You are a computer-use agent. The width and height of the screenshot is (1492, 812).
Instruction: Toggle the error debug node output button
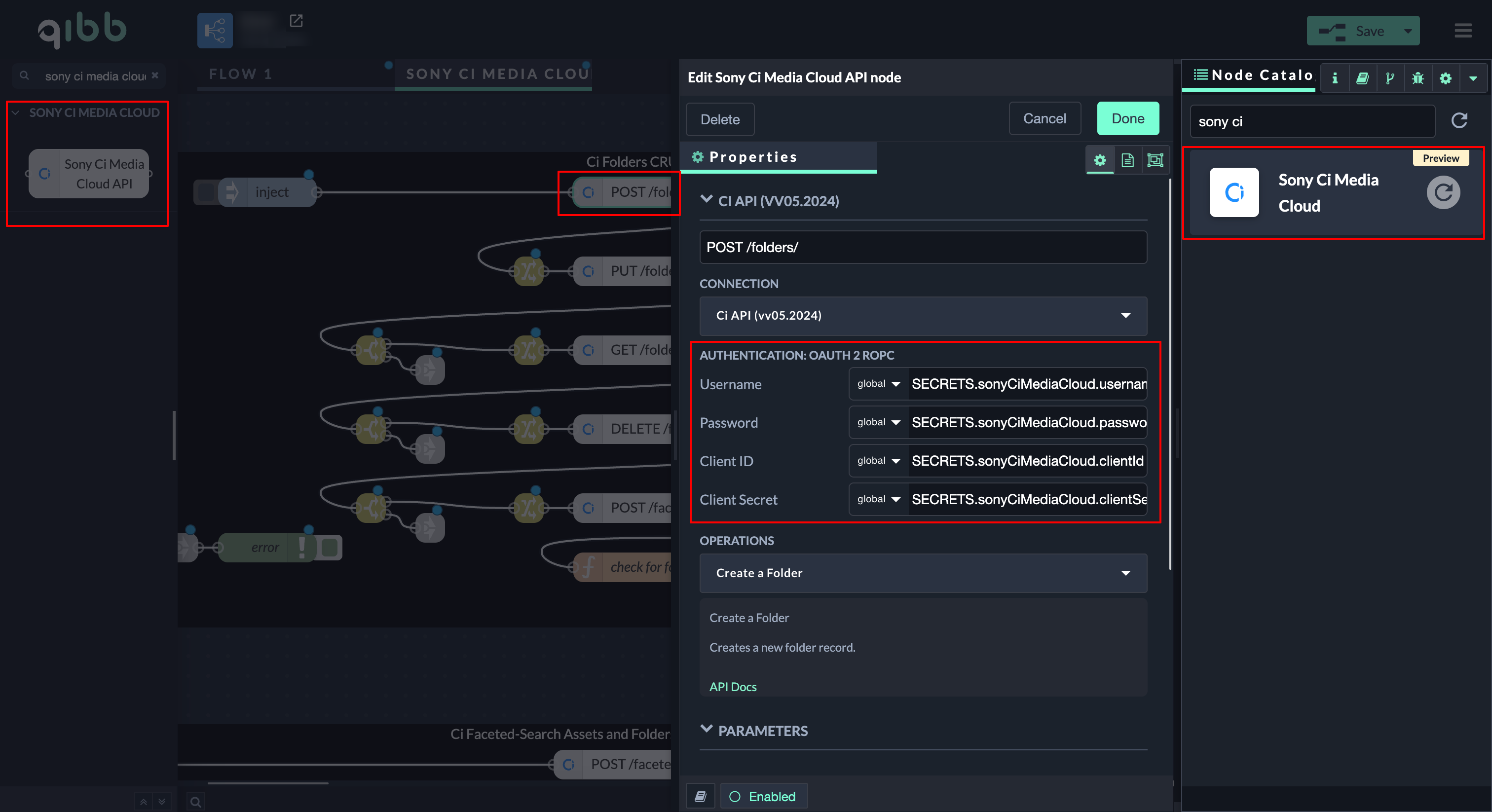(330, 547)
